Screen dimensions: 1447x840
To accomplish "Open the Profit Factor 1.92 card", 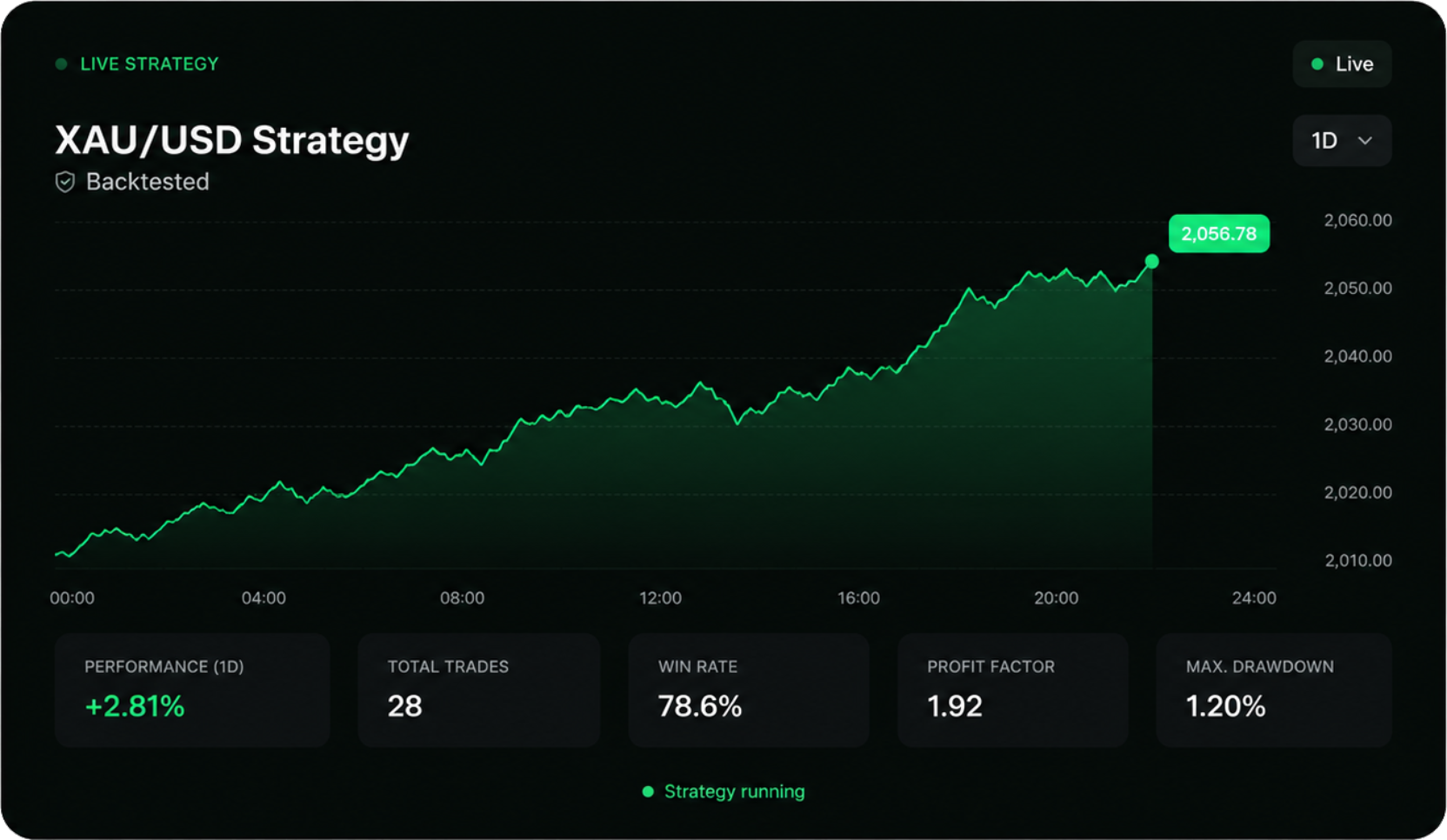I will tap(1013, 690).
